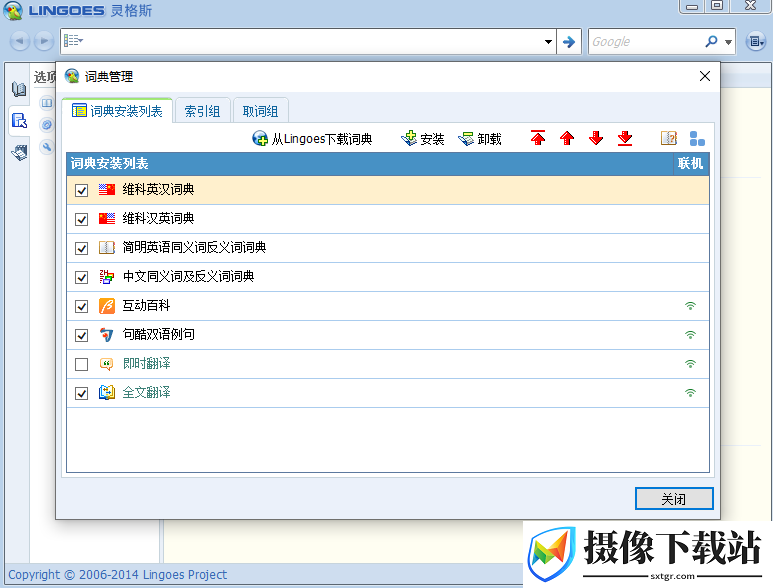This screenshot has height=588, width=773.
Task: Select the 句酷双语例句 row
Action: point(388,335)
